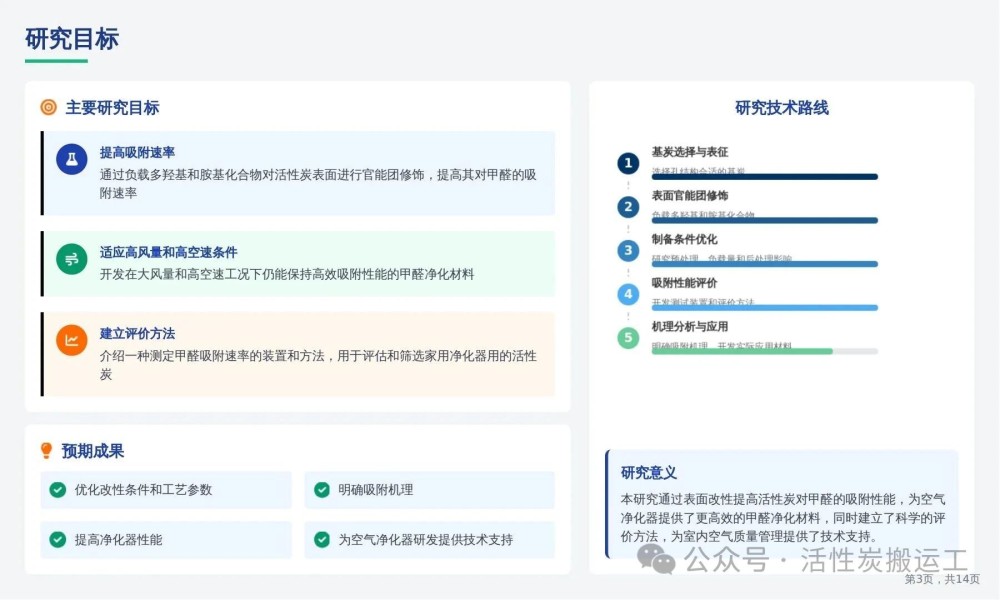The image size is (1000, 600).
Task: Click the page indicator 第3页，共14页
Action: [x=941, y=579]
